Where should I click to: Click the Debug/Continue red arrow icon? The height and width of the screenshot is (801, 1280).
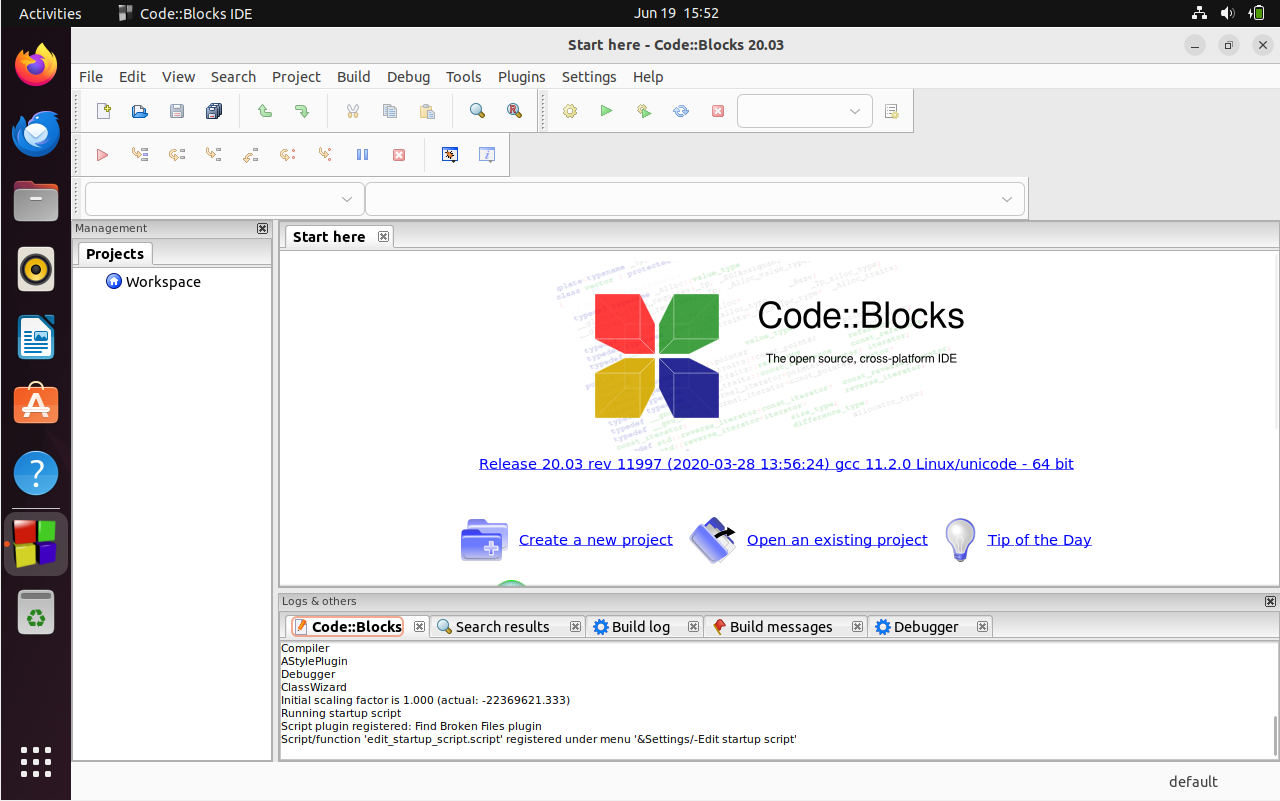coord(102,155)
